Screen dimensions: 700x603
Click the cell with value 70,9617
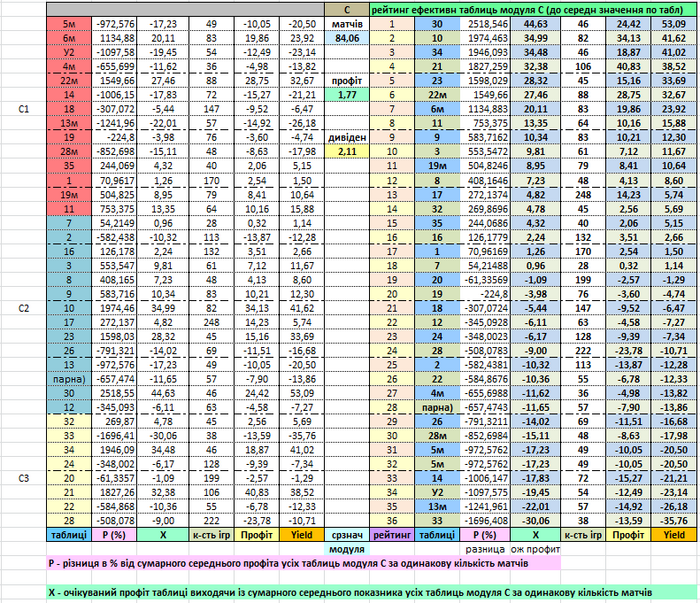(114, 181)
